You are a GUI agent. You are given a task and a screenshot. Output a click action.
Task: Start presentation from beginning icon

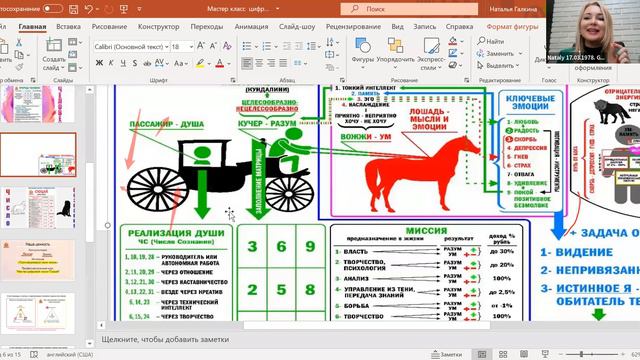124,9
